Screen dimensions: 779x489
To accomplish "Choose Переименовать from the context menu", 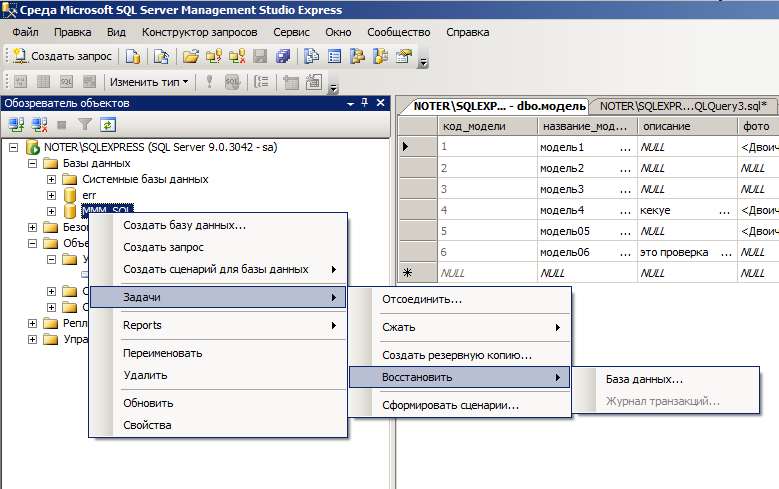I will coord(218,353).
